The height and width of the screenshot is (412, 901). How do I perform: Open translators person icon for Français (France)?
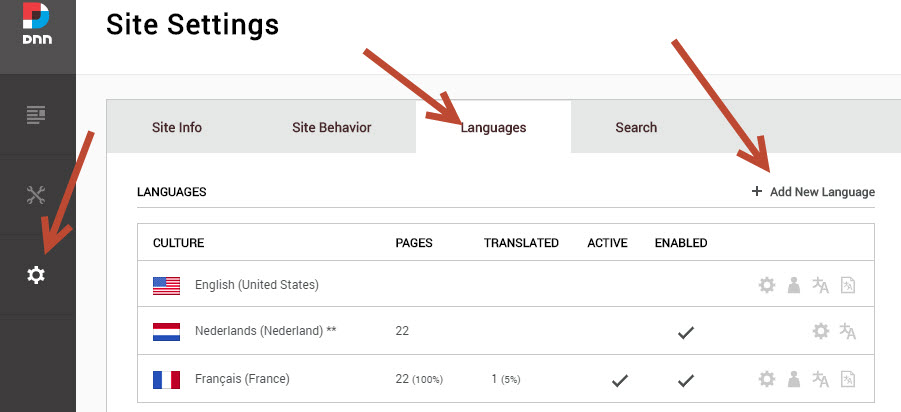[x=794, y=379]
